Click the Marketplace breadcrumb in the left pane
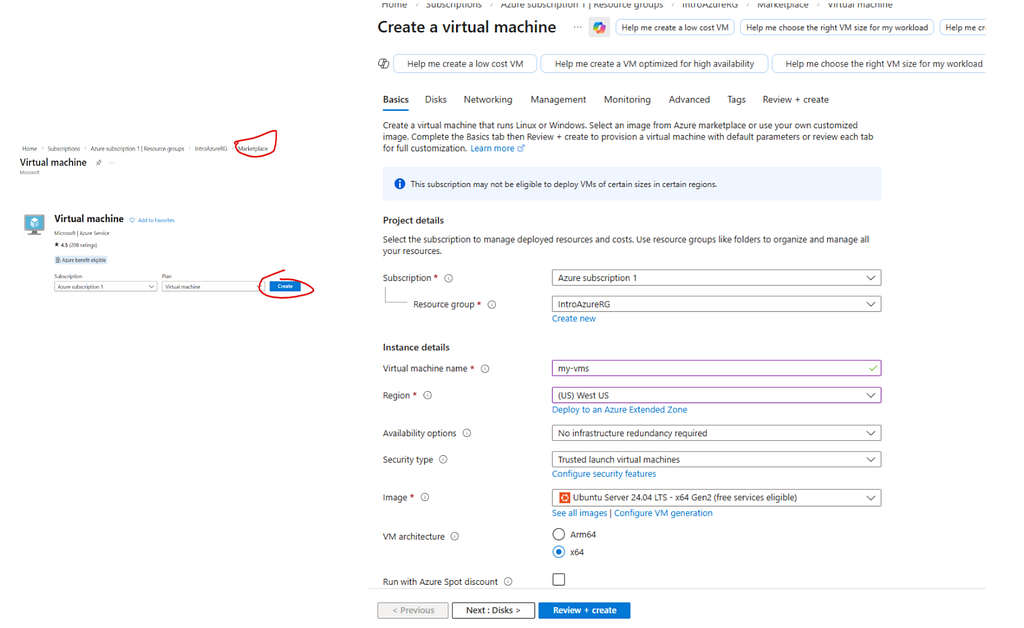The height and width of the screenshot is (628, 1024). pyautogui.click(x=253, y=149)
